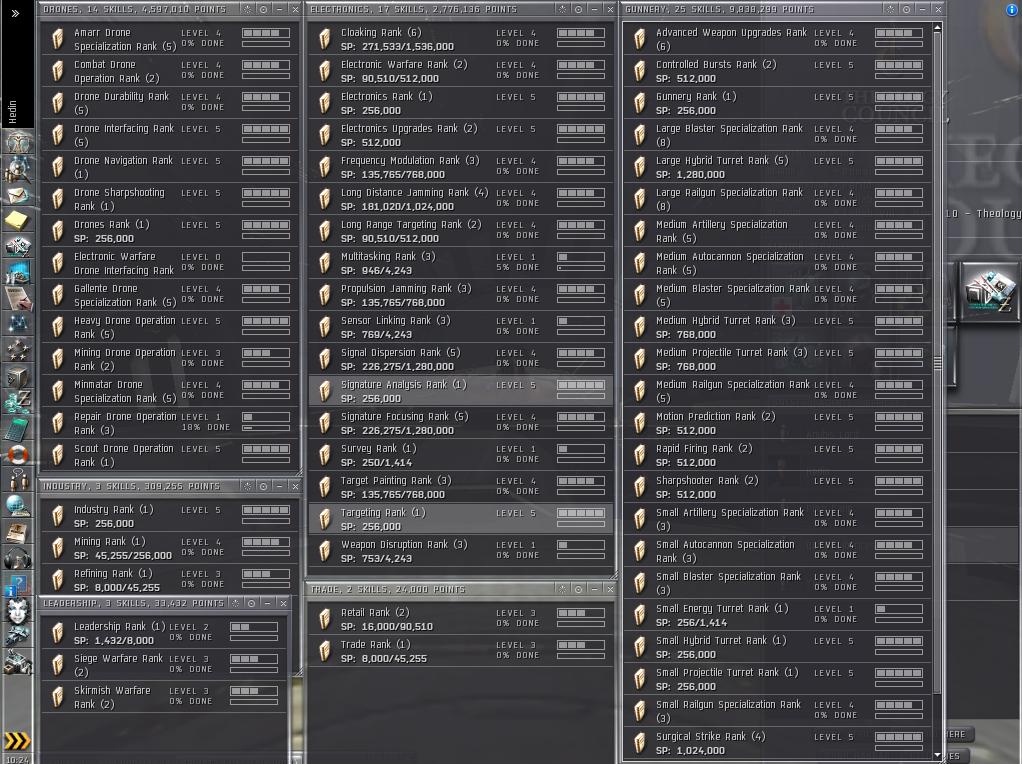Toggle pin on Trade window header
The height and width of the screenshot is (764, 1022).
coord(562,589)
